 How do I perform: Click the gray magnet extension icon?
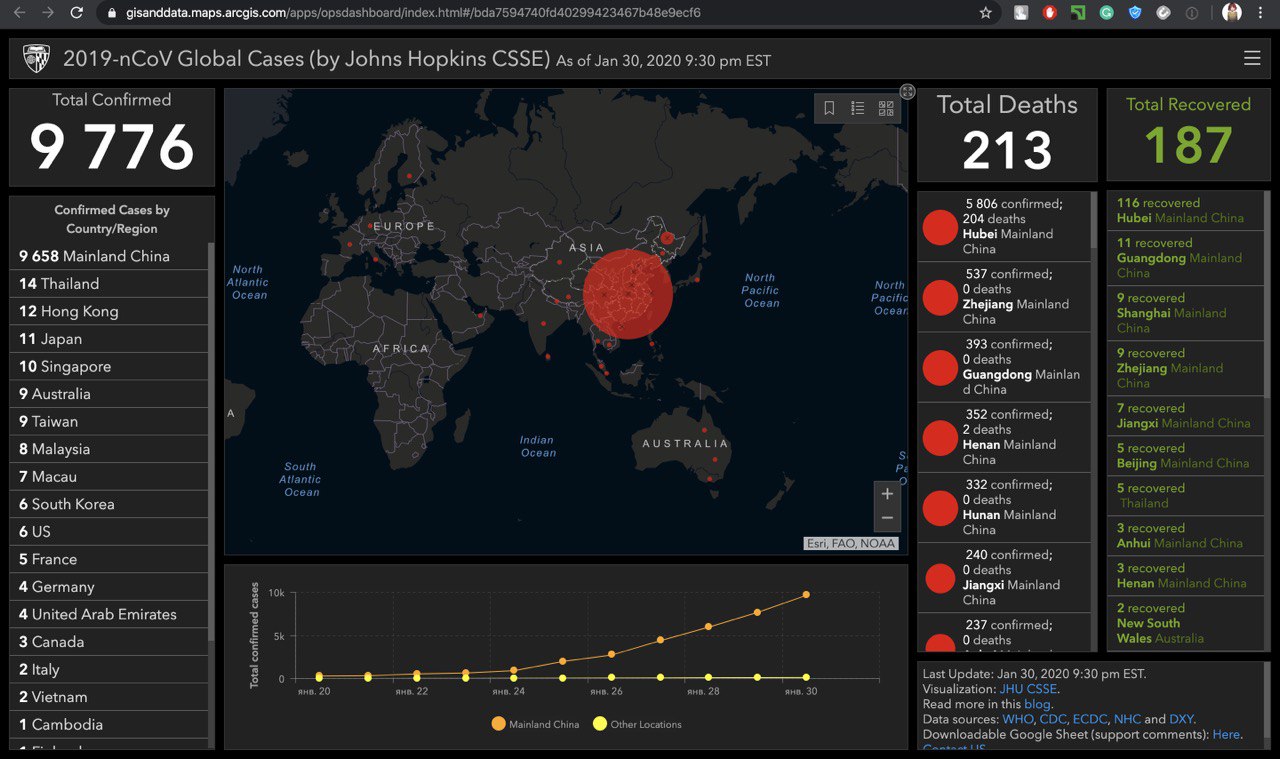tap(1163, 13)
